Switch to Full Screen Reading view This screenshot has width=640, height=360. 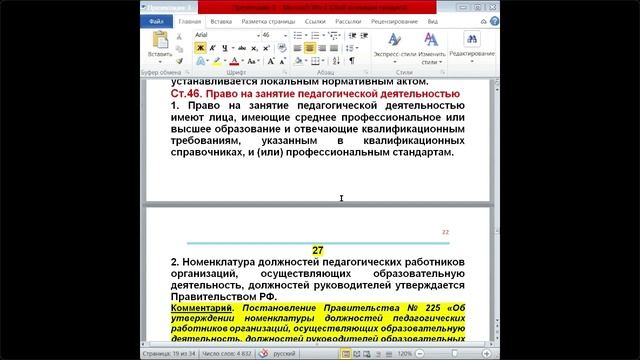pos(357,354)
